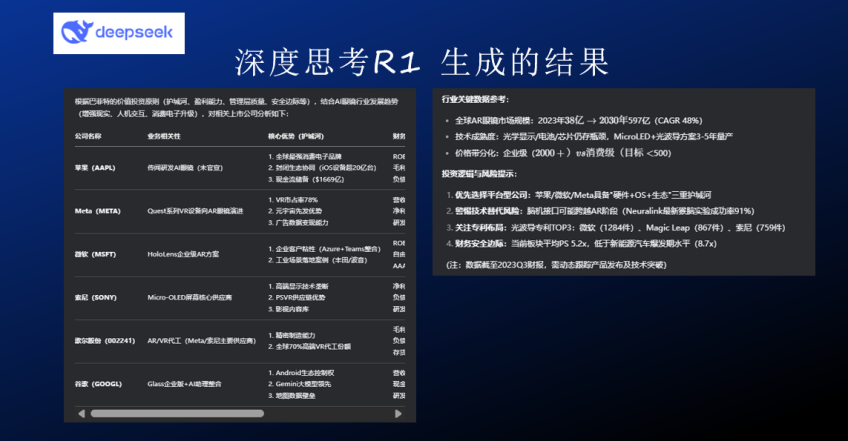Click the Gemini大模型领先 line
The height and width of the screenshot is (441, 848).
coord(300,384)
